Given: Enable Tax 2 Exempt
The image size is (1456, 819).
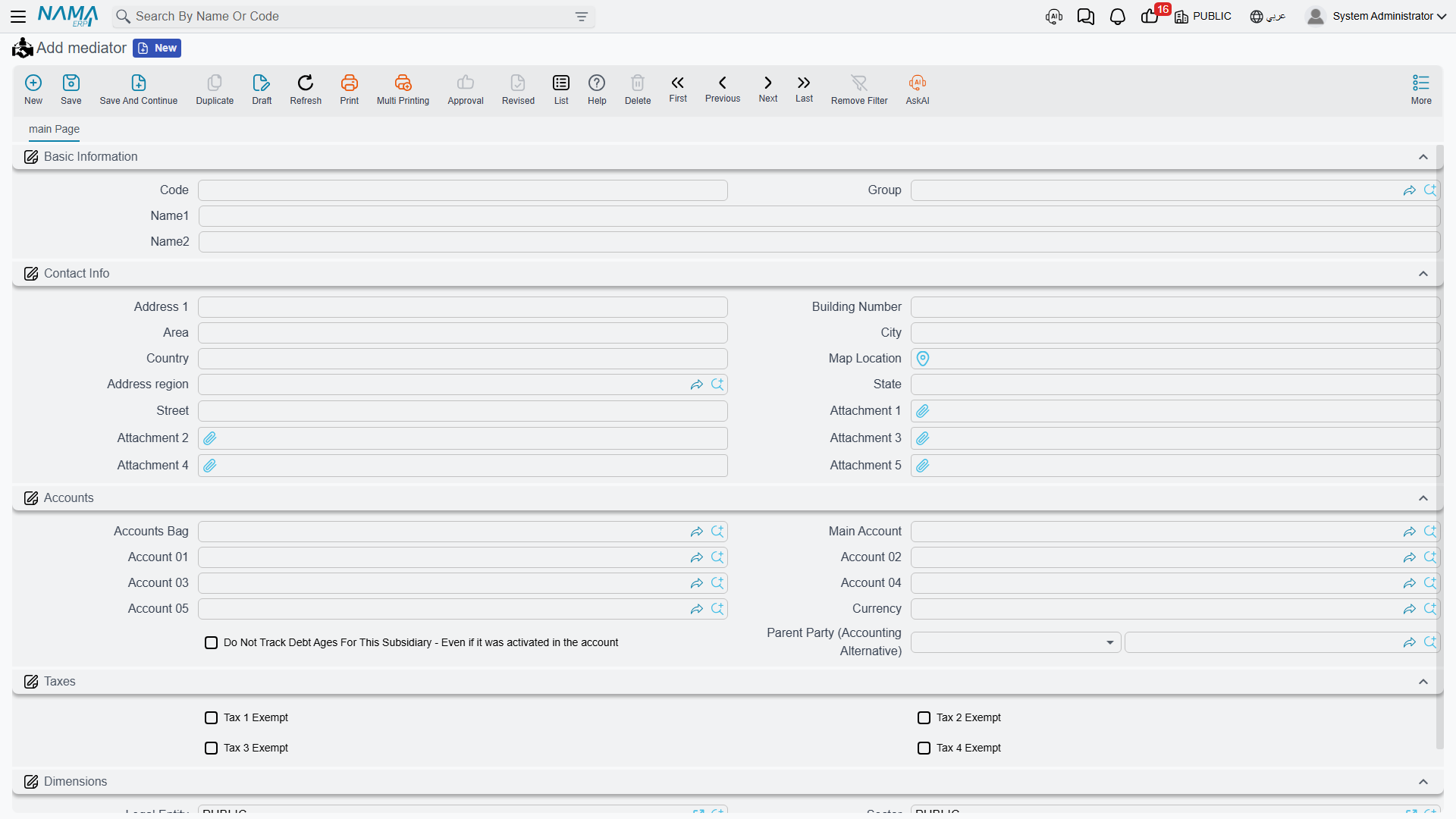Looking at the screenshot, I should click(924, 718).
